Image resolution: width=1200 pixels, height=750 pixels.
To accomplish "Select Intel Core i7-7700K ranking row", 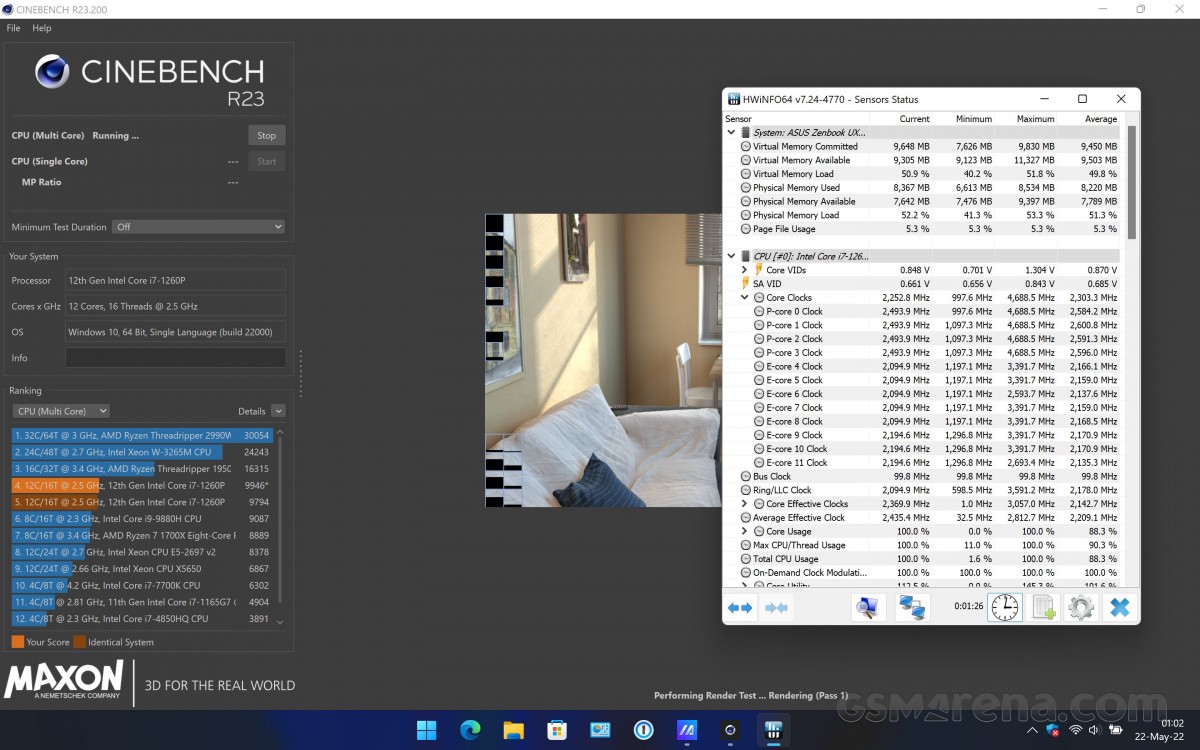I will pyautogui.click(x=142, y=585).
